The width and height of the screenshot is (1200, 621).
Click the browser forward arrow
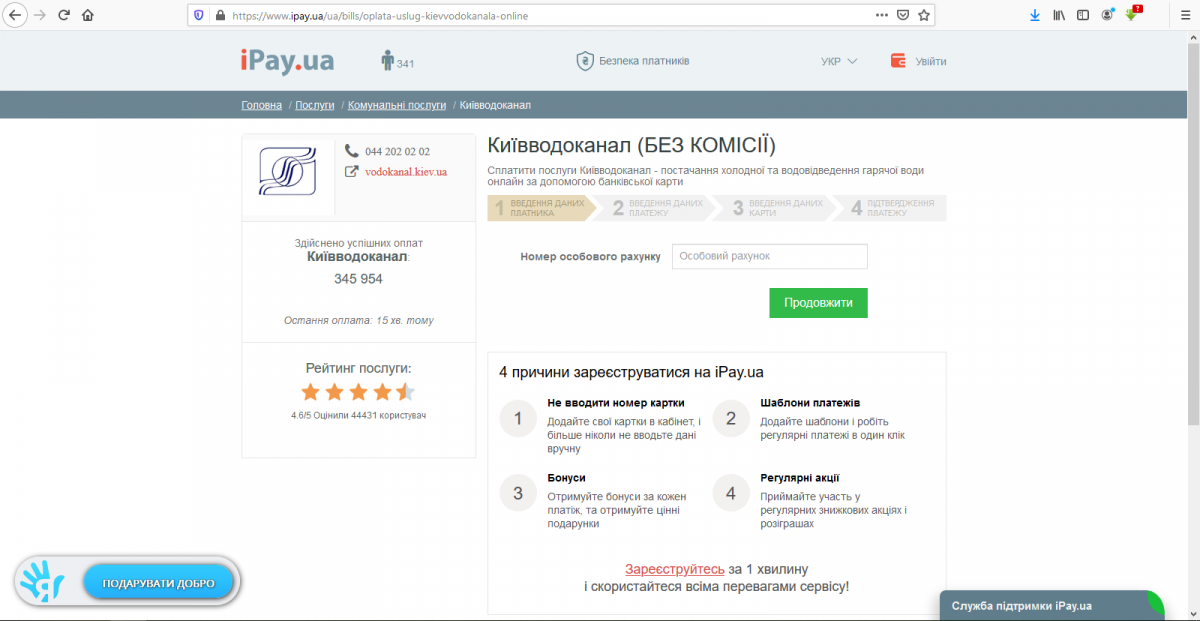pyautogui.click(x=40, y=16)
